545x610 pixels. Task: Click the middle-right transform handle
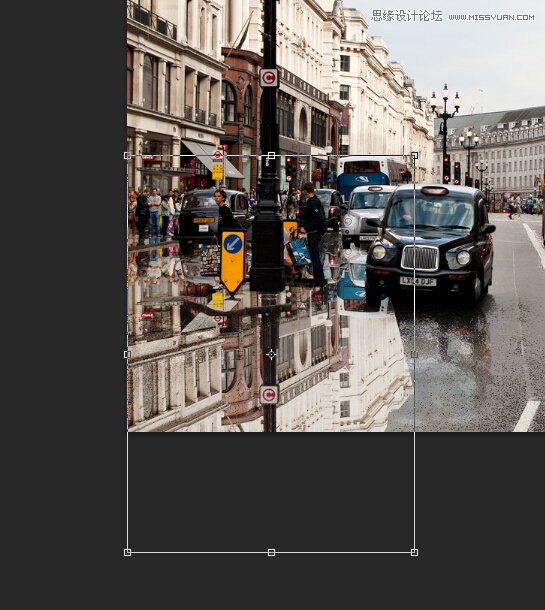[415, 354]
